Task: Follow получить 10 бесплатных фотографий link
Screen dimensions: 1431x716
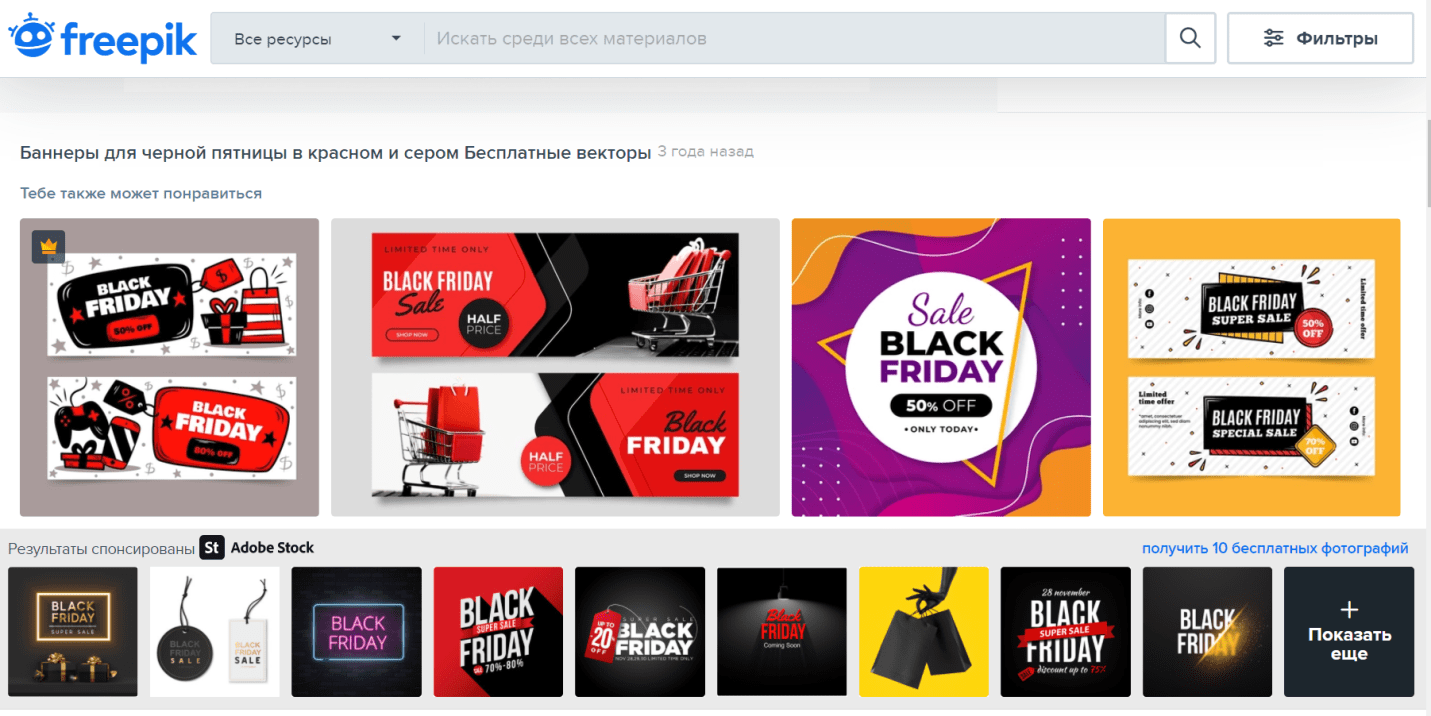Action: tap(1275, 548)
